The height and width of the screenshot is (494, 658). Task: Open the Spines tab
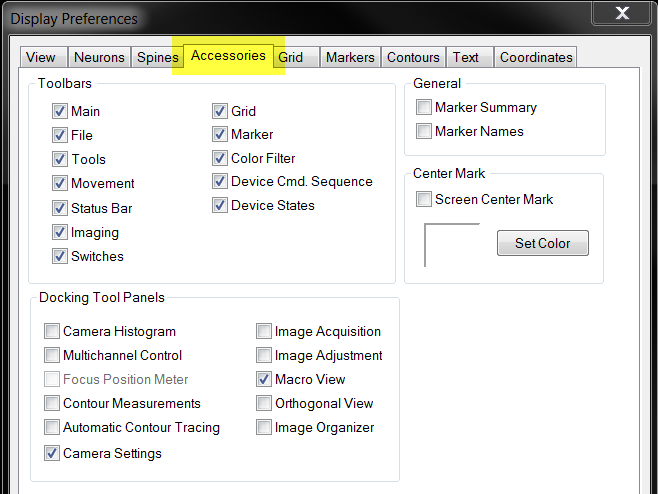pyautogui.click(x=157, y=57)
